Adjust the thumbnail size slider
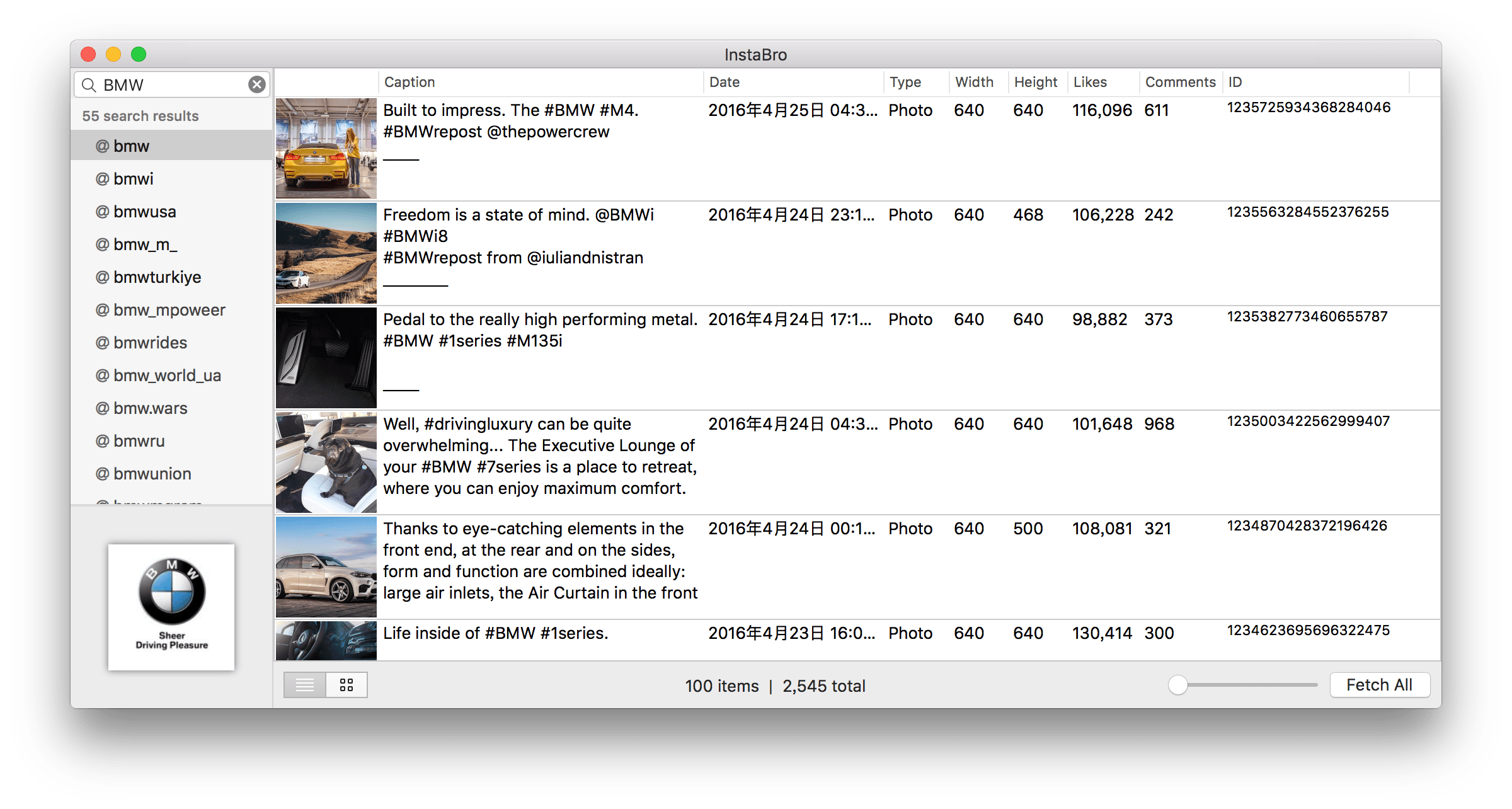The image size is (1512, 809). pyautogui.click(x=1177, y=685)
